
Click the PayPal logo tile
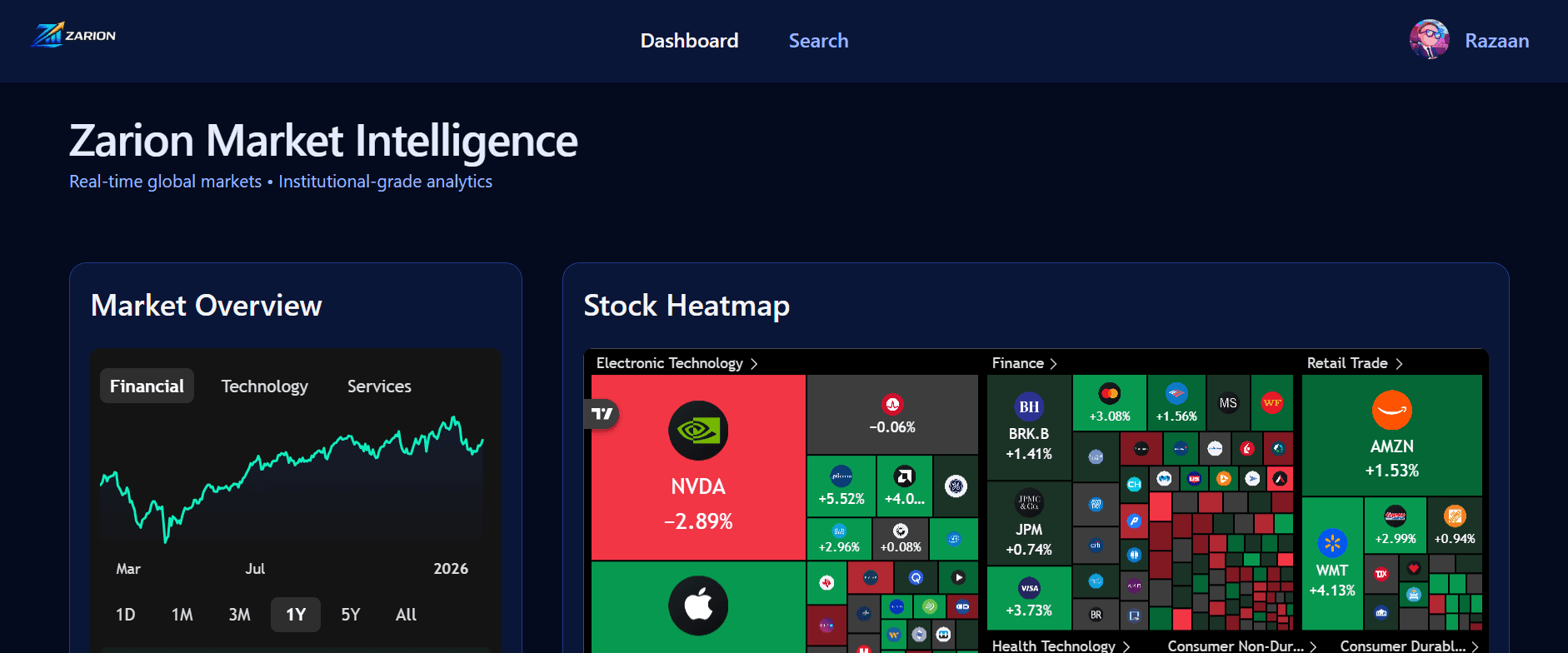[1134, 521]
